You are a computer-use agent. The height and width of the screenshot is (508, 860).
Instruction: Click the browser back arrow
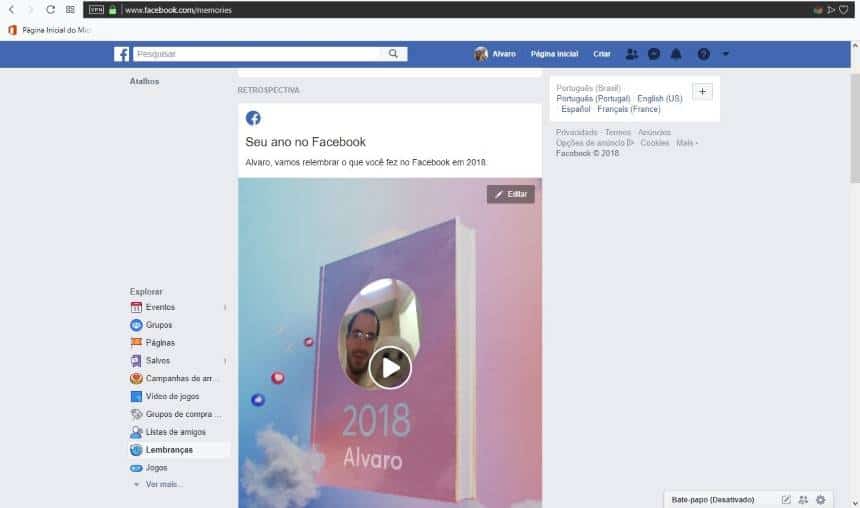click(x=12, y=10)
